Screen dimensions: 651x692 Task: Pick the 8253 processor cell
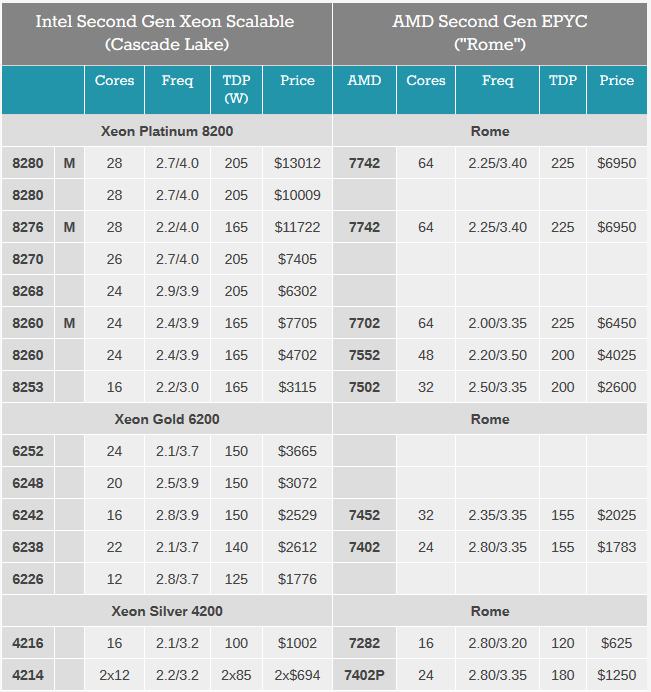coord(28,387)
